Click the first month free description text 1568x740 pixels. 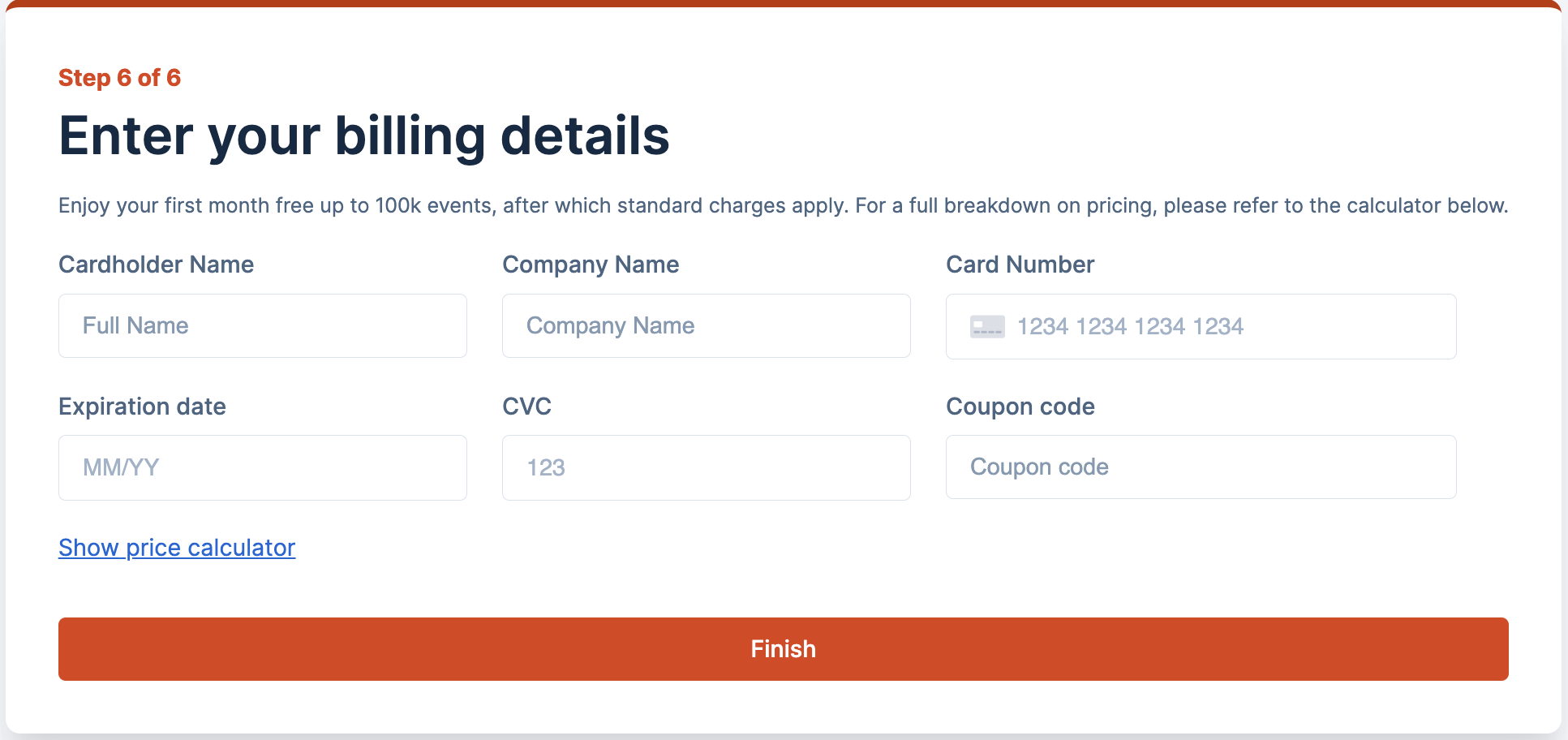pyautogui.click(x=783, y=206)
